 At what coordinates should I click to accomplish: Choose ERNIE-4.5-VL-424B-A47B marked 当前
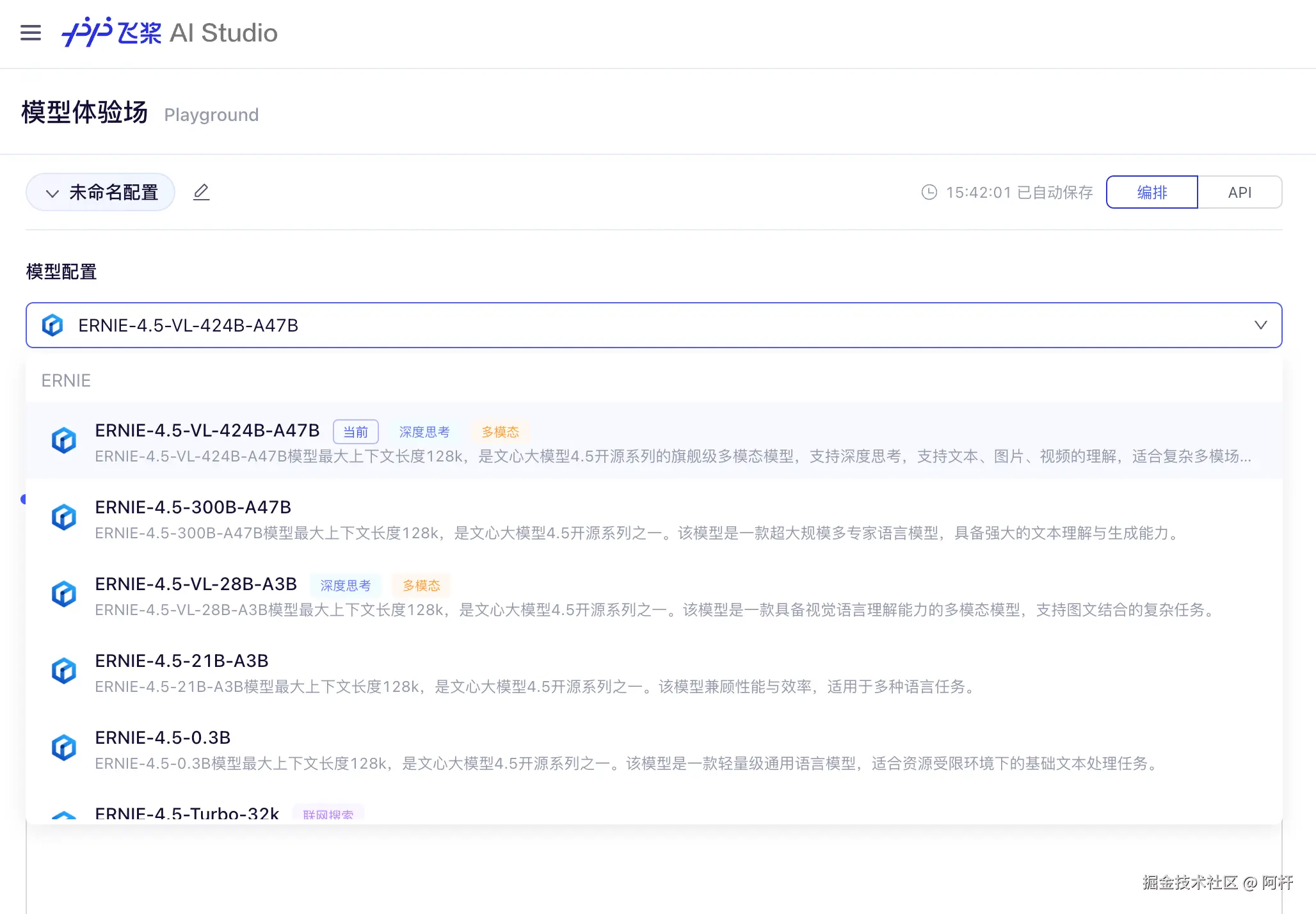(x=207, y=430)
